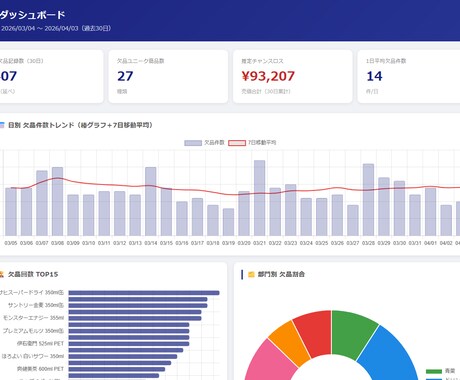Select the orange segment of the donut chart
Viewport: 460px width, 380px height.
[x=289, y=343]
